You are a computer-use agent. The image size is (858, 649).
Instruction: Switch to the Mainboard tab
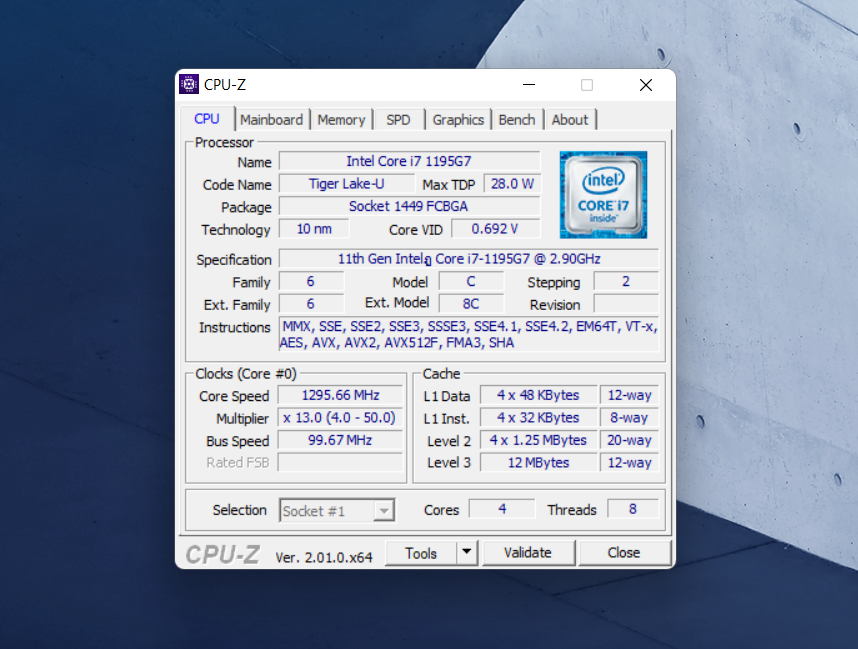271,120
